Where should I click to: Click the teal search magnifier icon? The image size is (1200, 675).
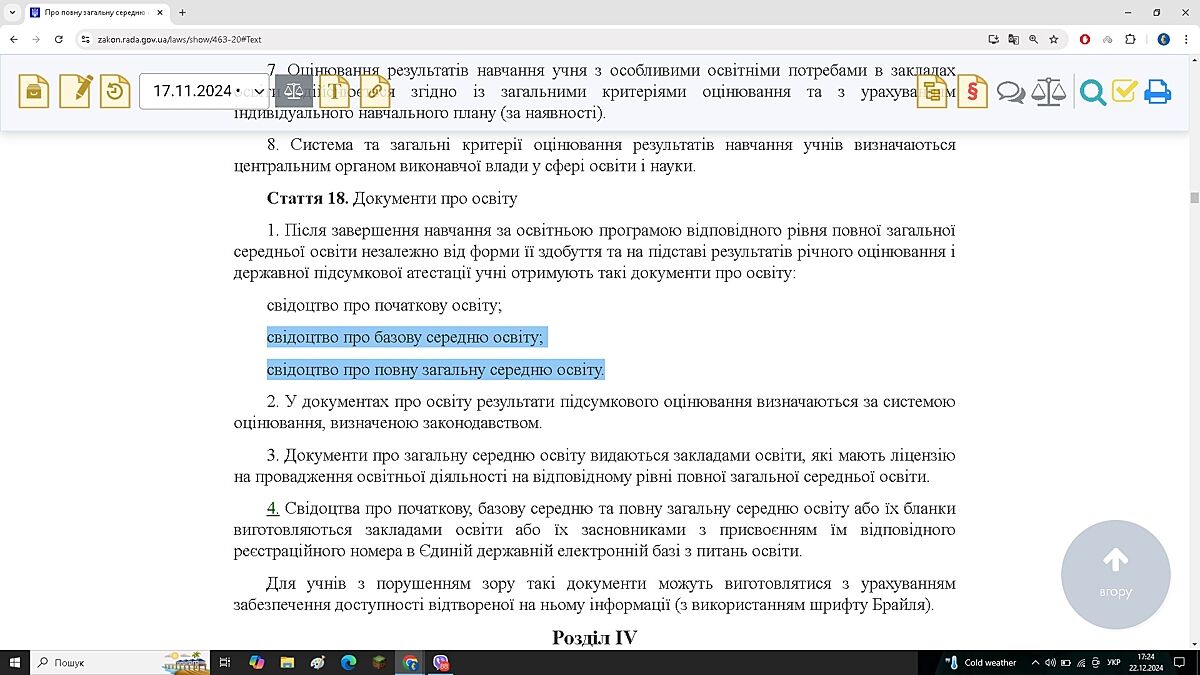coord(1092,92)
